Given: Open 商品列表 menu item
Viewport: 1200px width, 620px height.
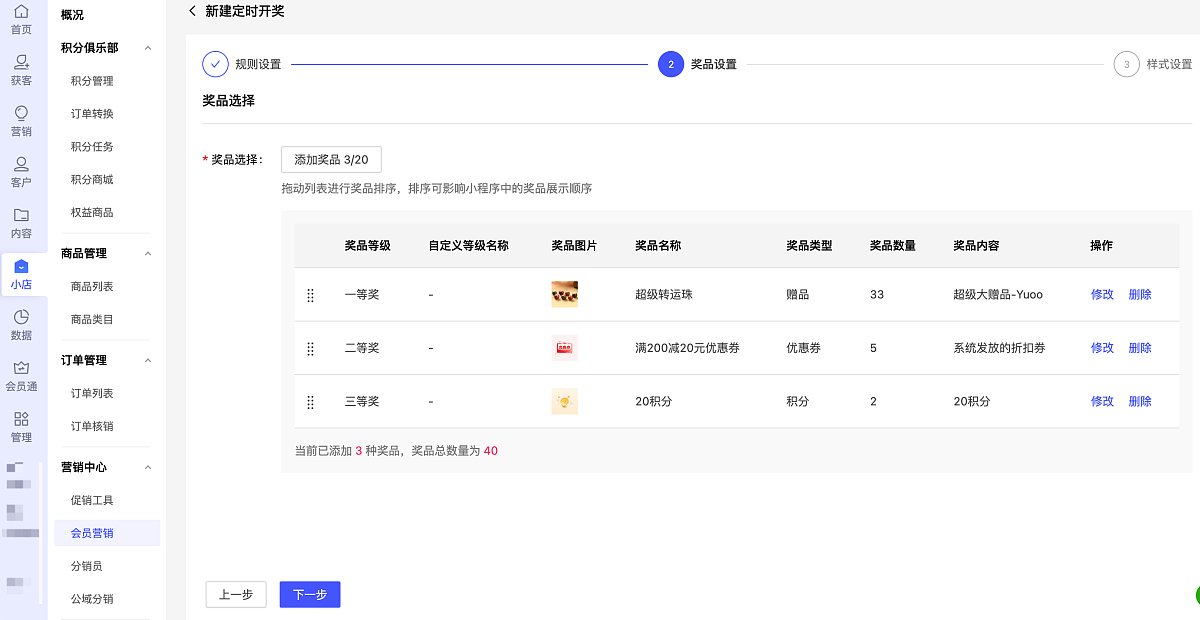Looking at the screenshot, I should [x=92, y=287].
